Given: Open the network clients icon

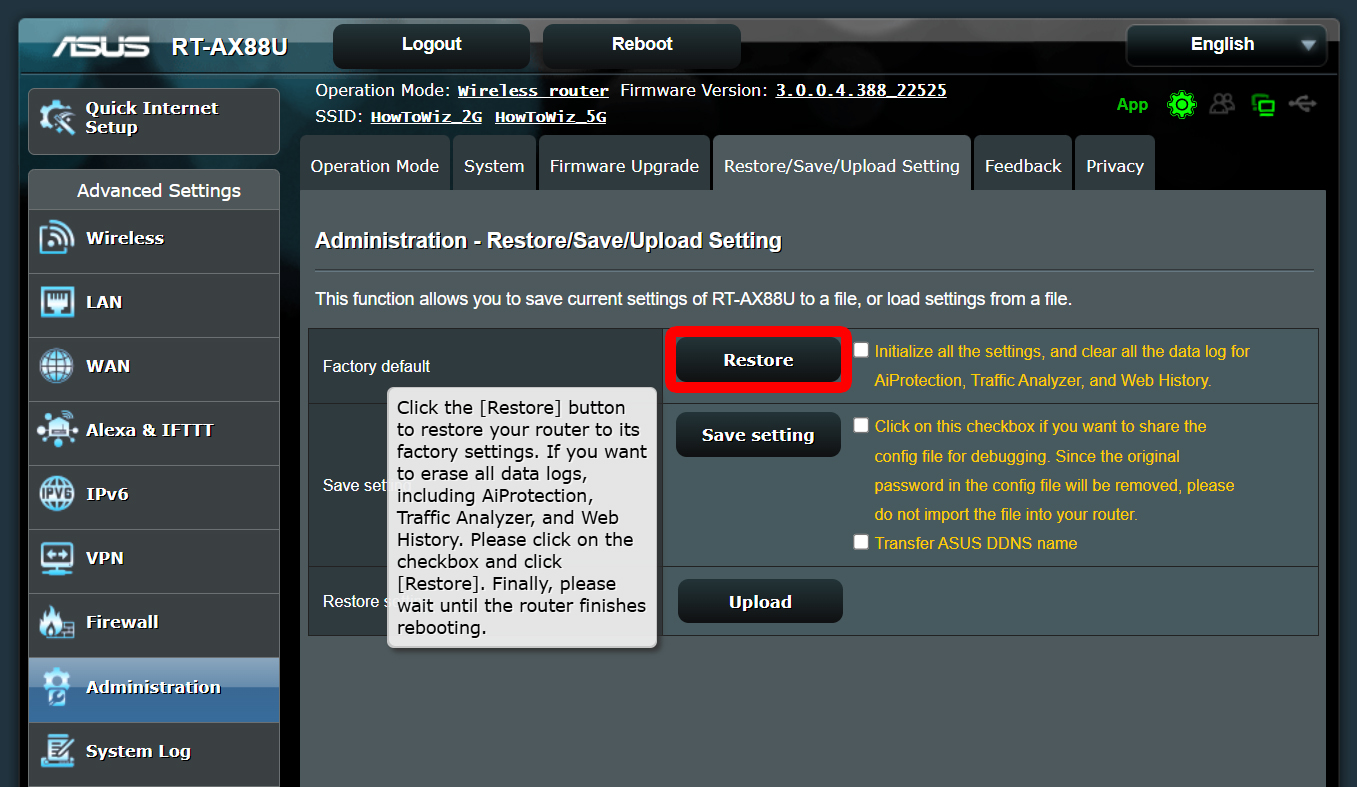Looking at the screenshot, I should (1263, 104).
